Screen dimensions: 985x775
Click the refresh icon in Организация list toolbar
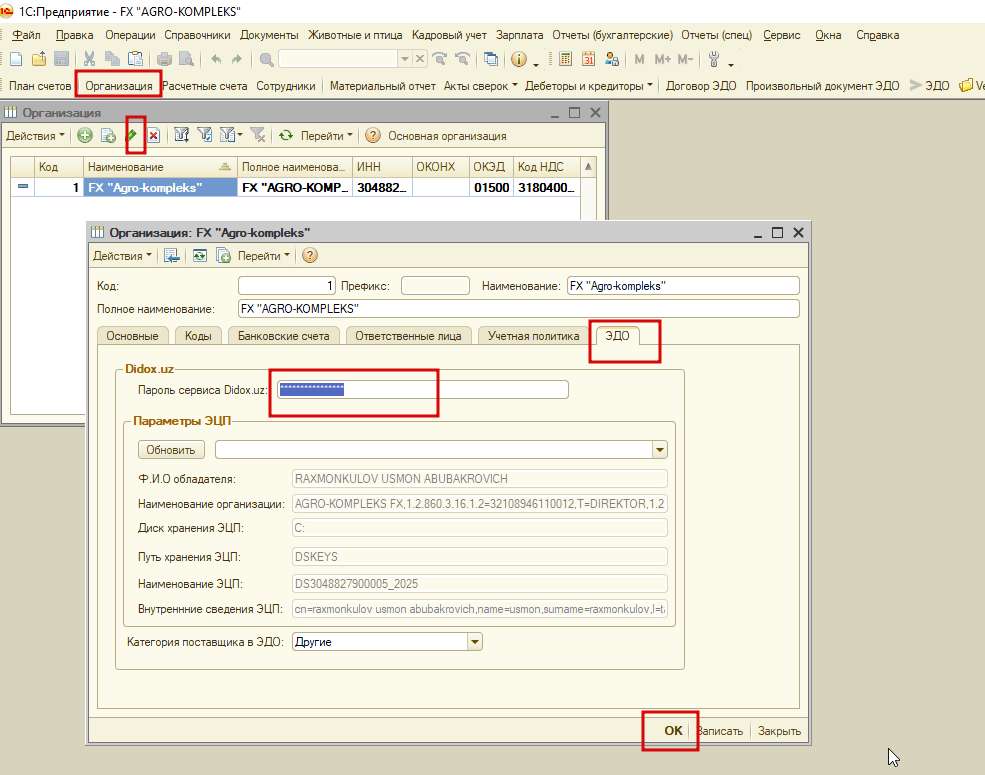click(x=286, y=135)
